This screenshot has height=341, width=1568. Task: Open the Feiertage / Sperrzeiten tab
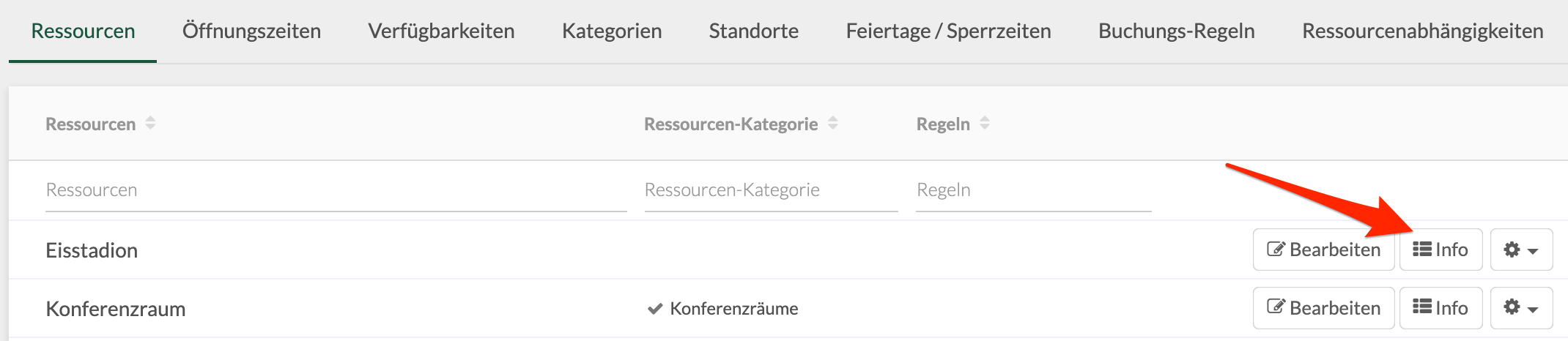point(948,31)
